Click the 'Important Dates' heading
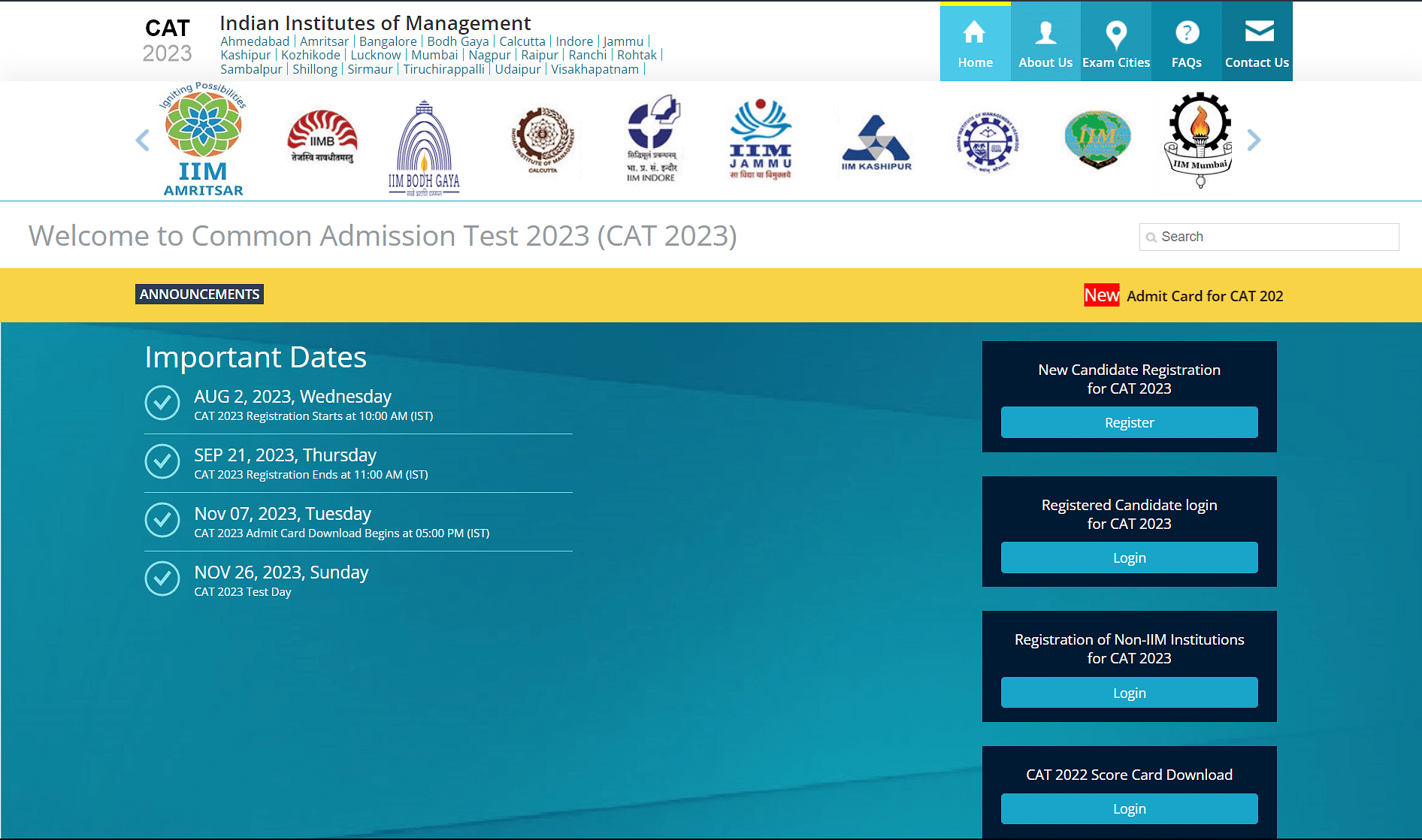This screenshot has height=840, width=1422. coord(256,358)
